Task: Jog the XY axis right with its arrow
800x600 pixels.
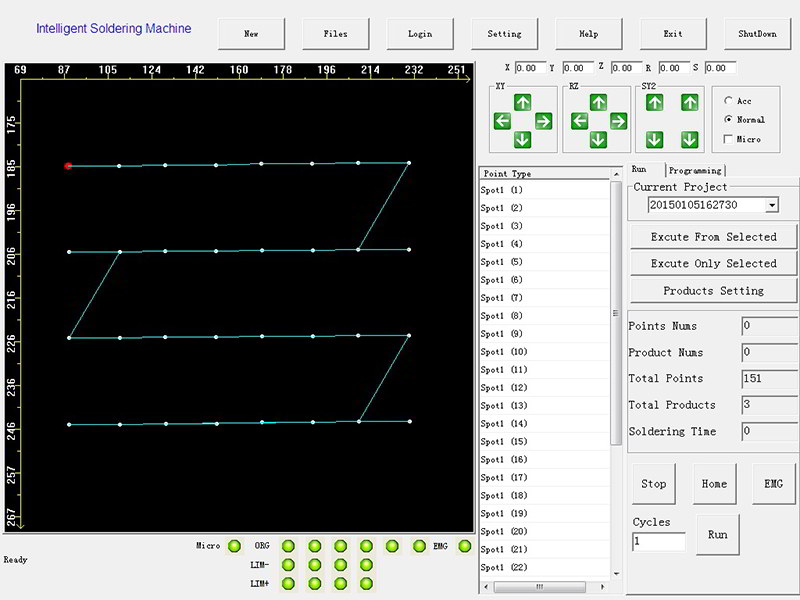Action: (543, 121)
